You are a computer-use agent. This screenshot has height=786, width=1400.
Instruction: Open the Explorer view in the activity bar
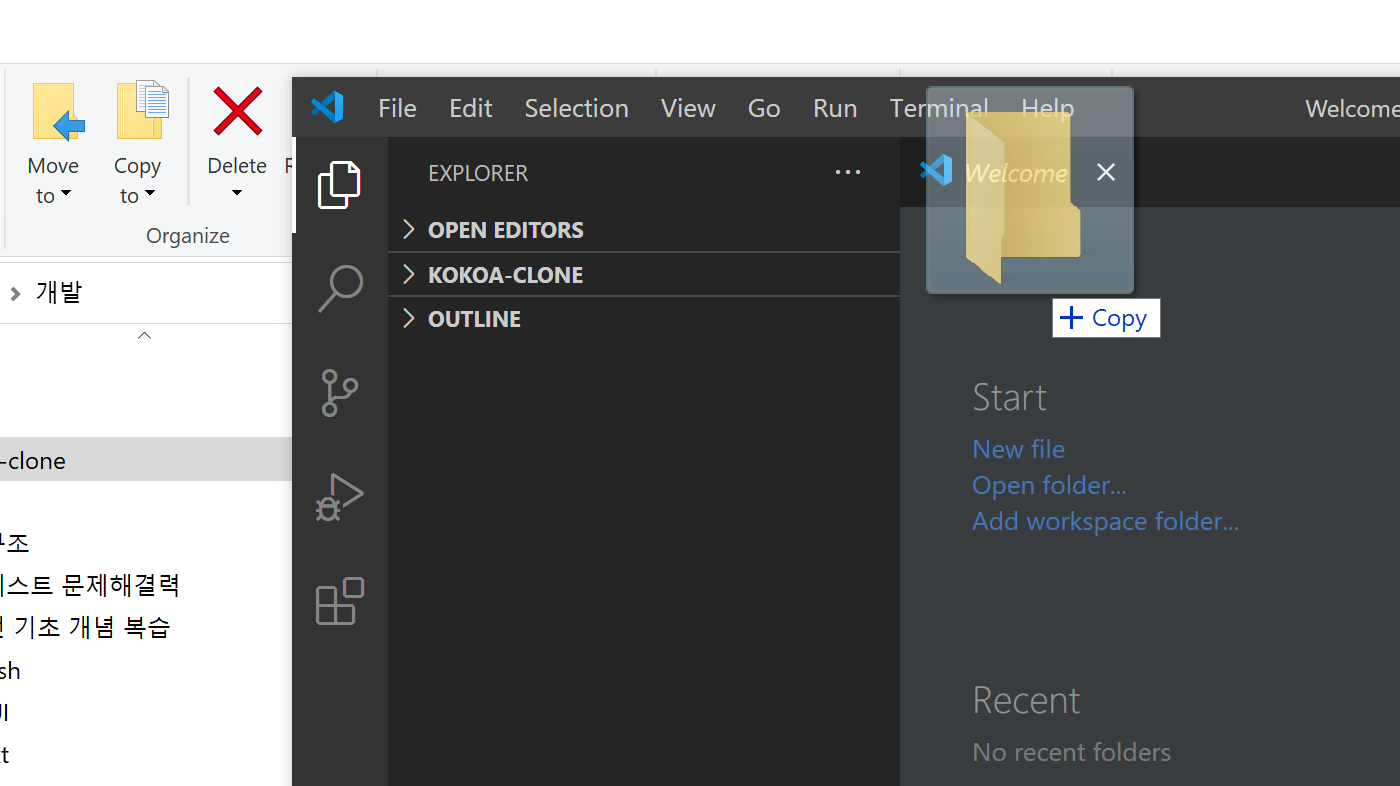tap(339, 185)
